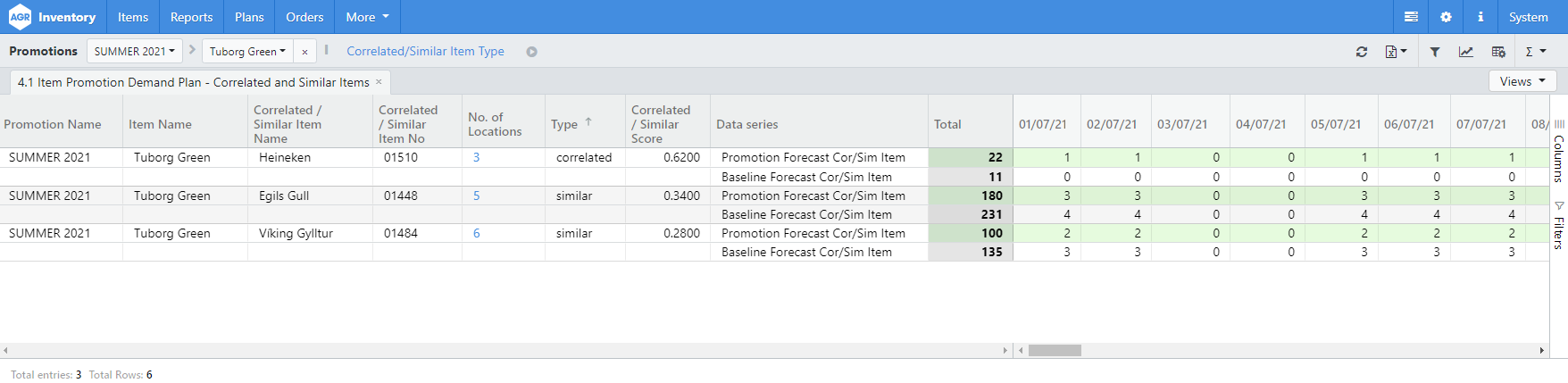Open the Orders menu

point(304,17)
